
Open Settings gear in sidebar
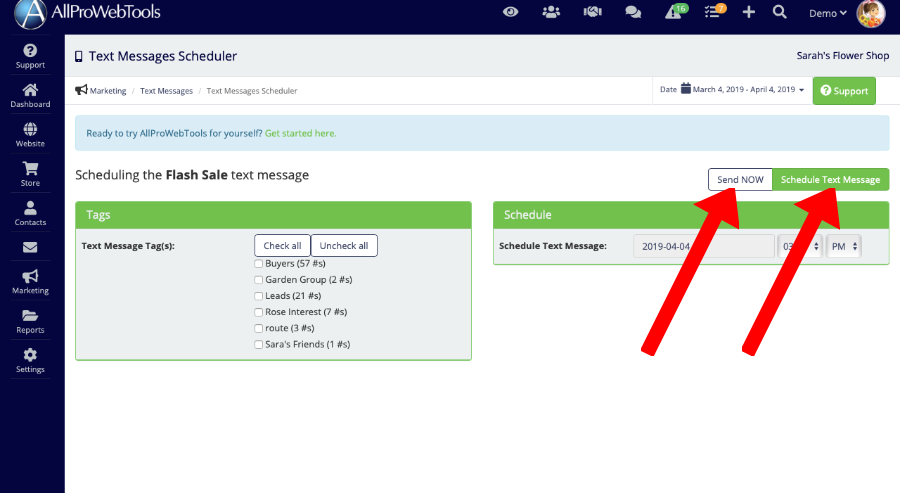(x=30, y=361)
